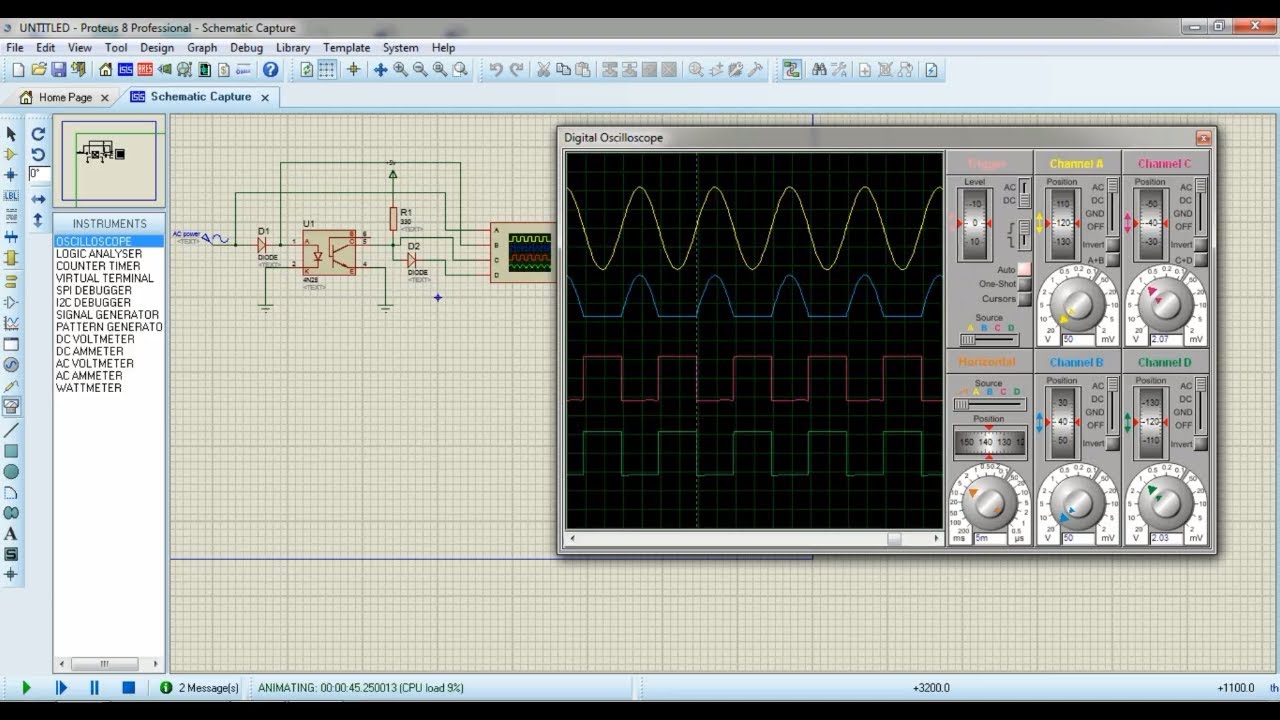The image size is (1280, 720).
Task: Save the project with the floppy icon
Action: pyautogui.click(x=58, y=70)
